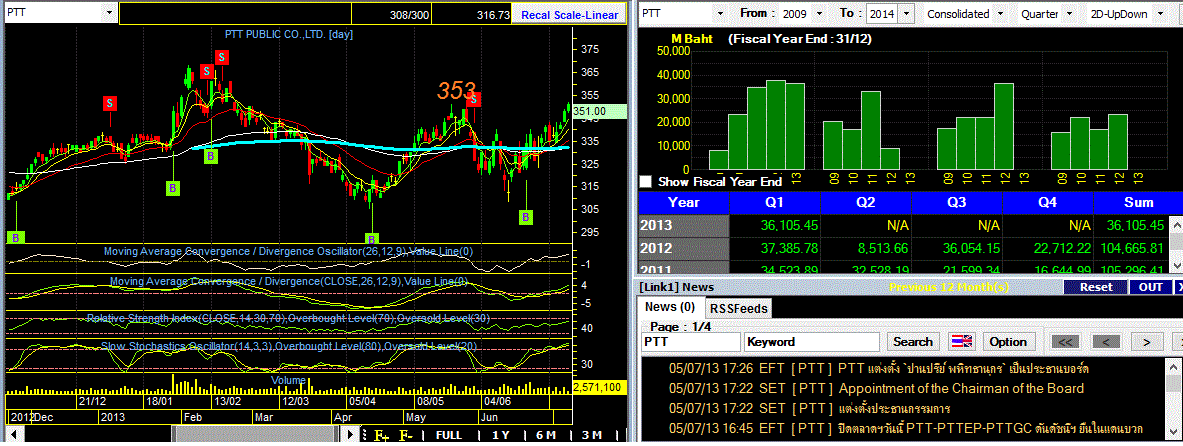Click the news Search button
Viewport: 1183px width, 446px height.
913,342
